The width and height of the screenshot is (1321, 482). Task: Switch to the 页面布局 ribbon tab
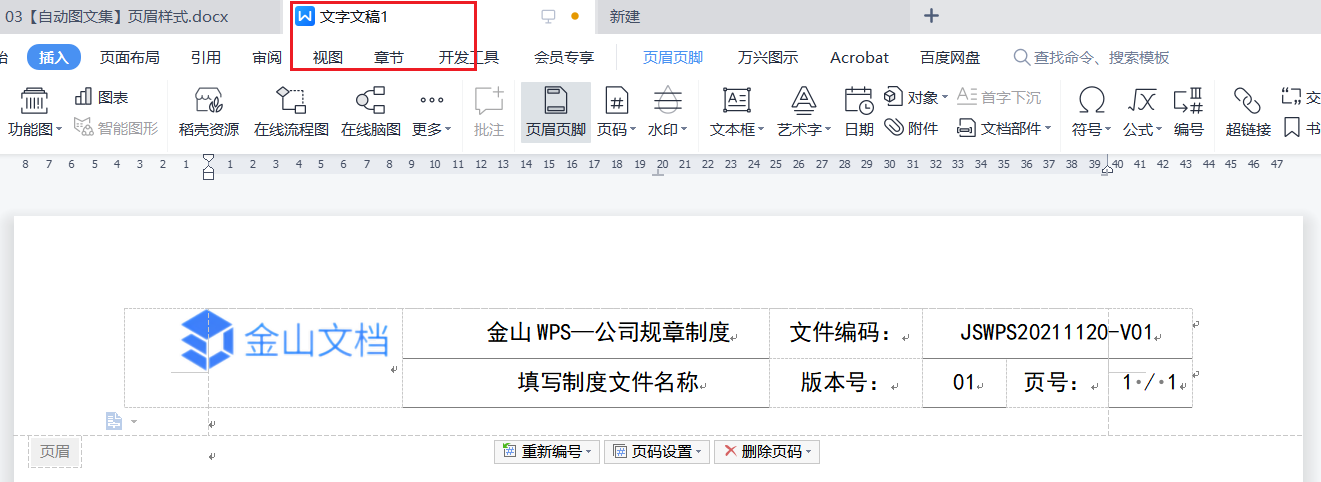pyautogui.click(x=129, y=58)
